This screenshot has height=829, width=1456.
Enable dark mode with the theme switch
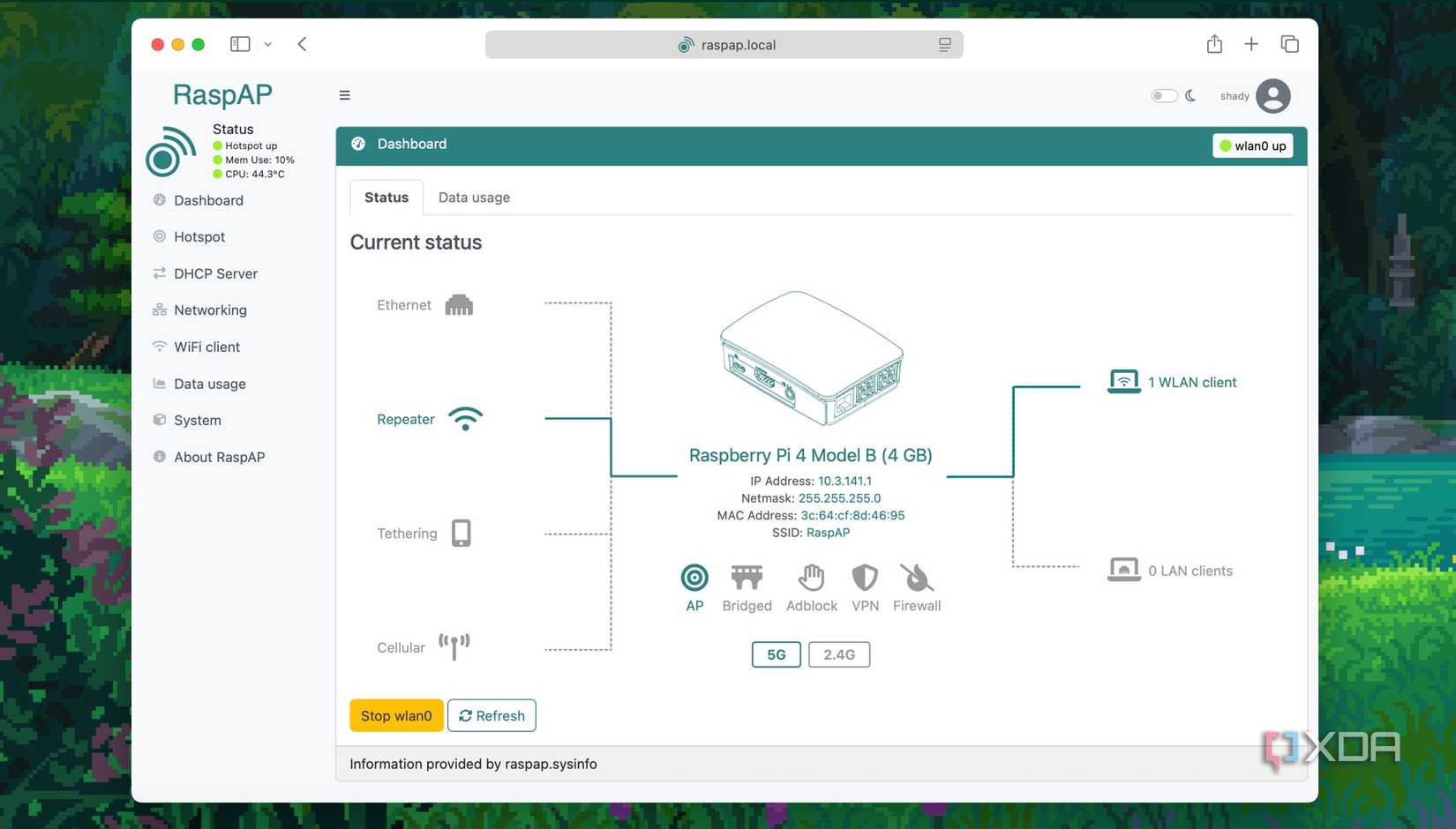(x=1164, y=94)
